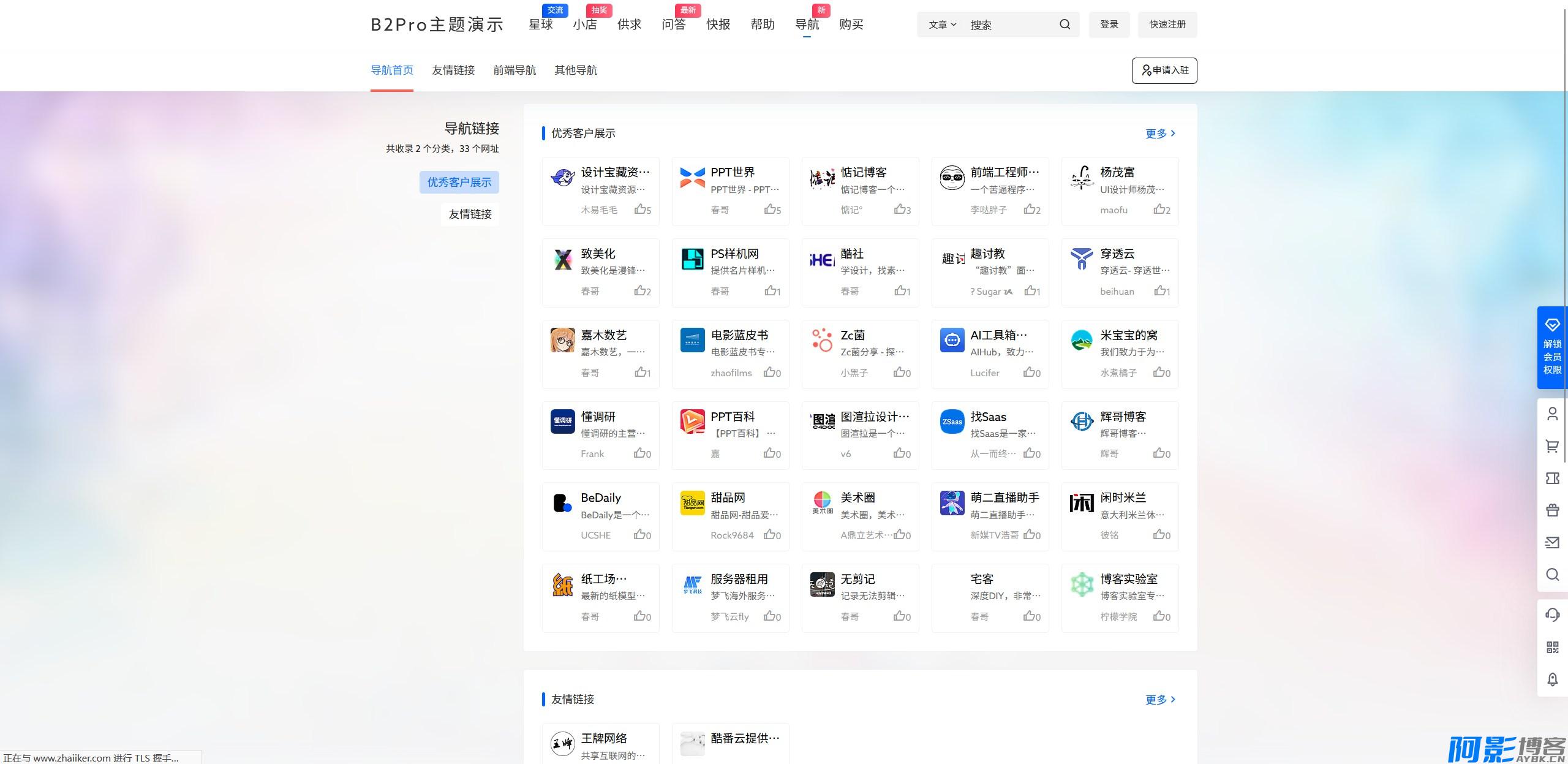Viewport: 1568px width, 764px height.
Task: Click the search magnifier icon in header
Action: click(x=1065, y=25)
